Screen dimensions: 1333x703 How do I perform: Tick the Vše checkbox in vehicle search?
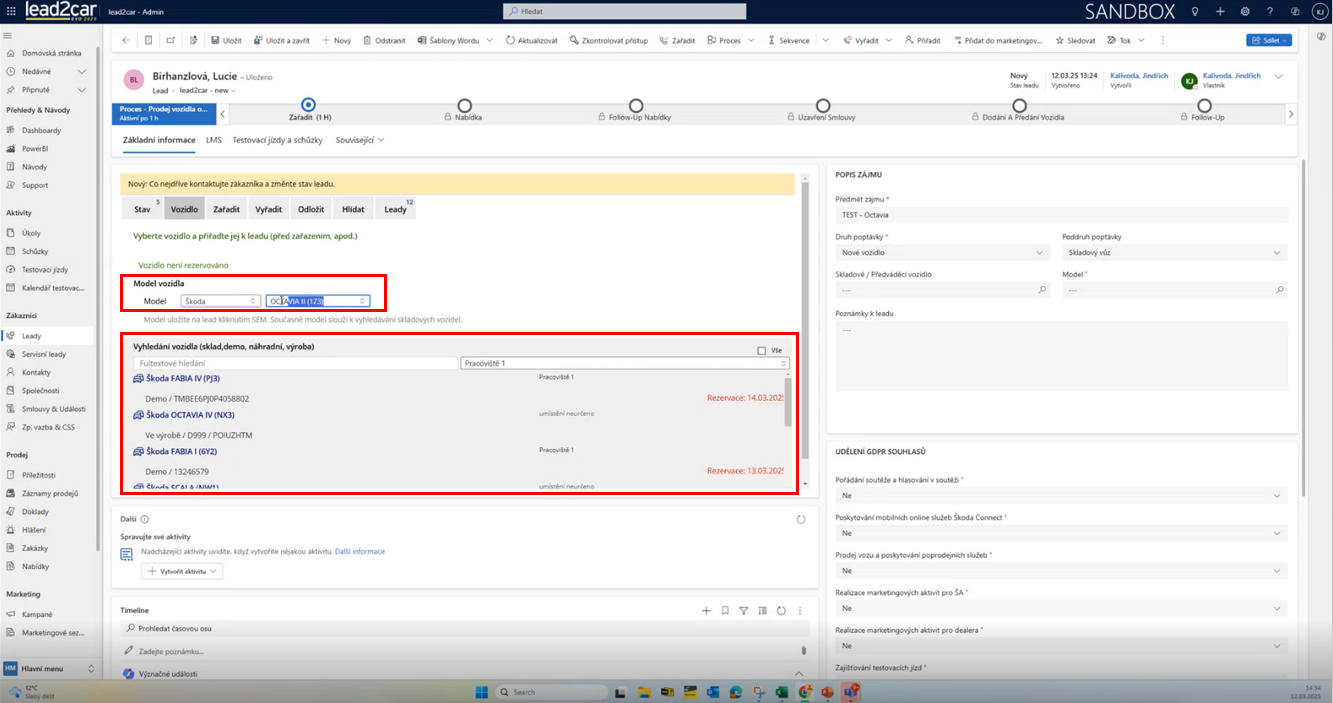click(x=762, y=351)
